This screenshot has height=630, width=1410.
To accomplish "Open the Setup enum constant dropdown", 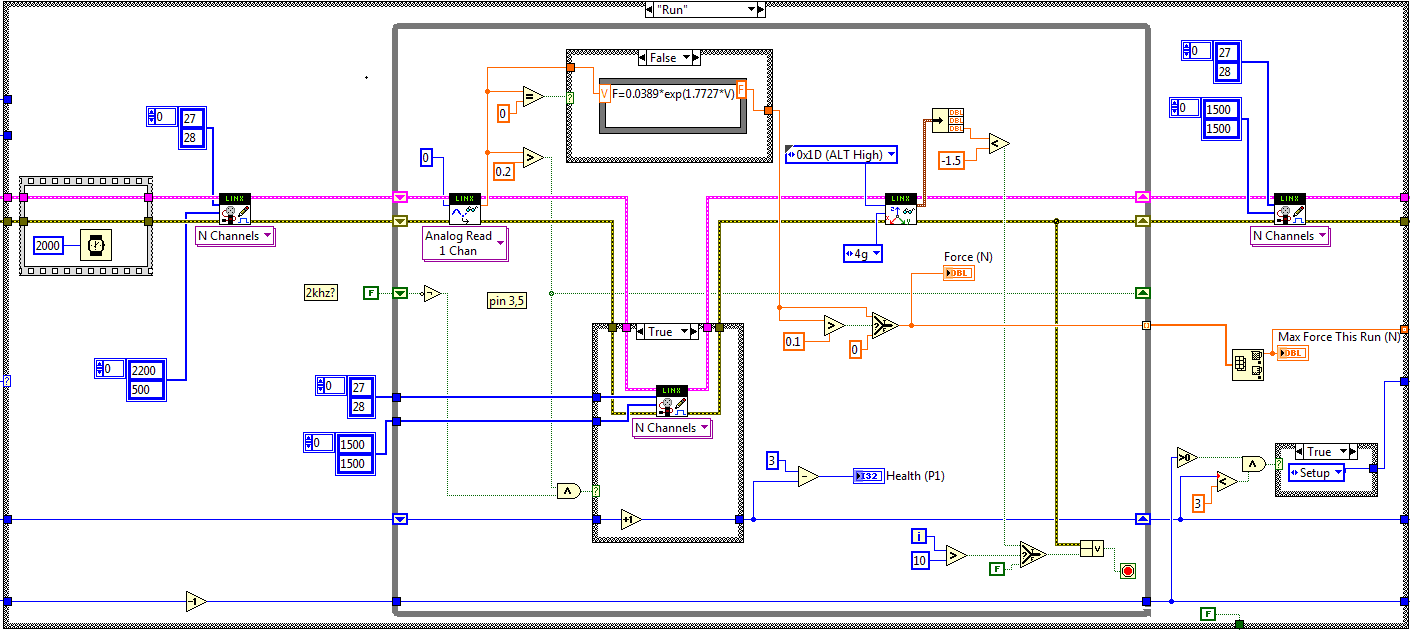I will pyautogui.click(x=1316, y=472).
